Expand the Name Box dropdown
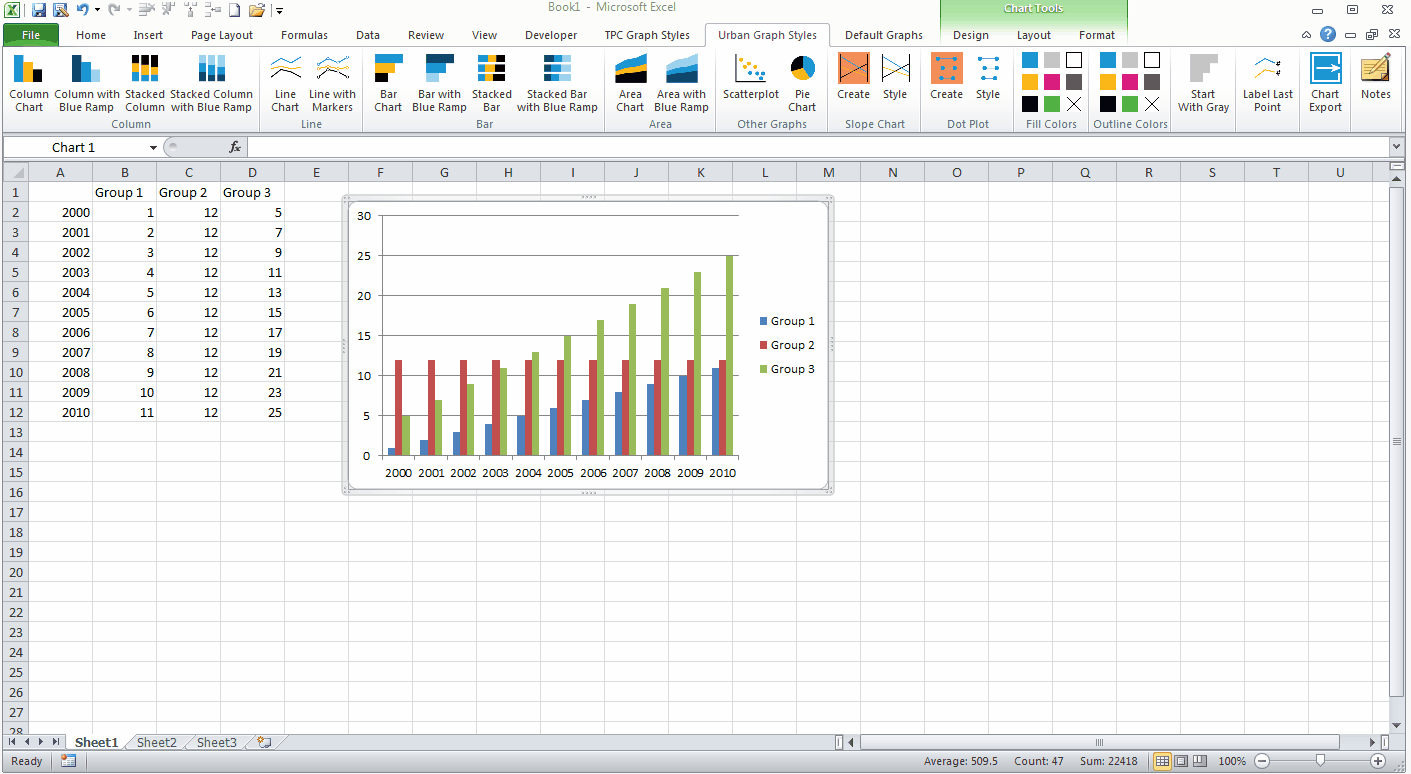This screenshot has width=1411, height=774. click(x=153, y=148)
